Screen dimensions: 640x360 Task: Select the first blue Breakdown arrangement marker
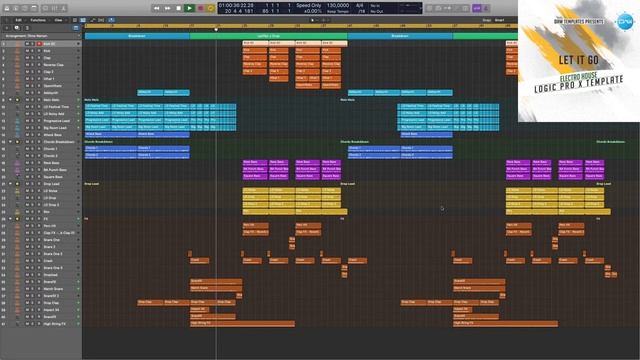(137, 36)
